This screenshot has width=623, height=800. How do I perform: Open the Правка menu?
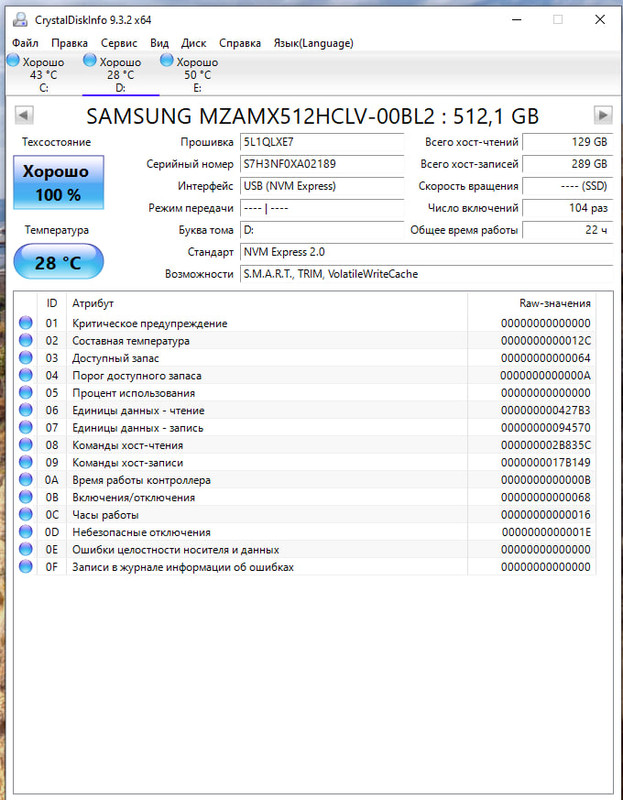click(x=69, y=43)
